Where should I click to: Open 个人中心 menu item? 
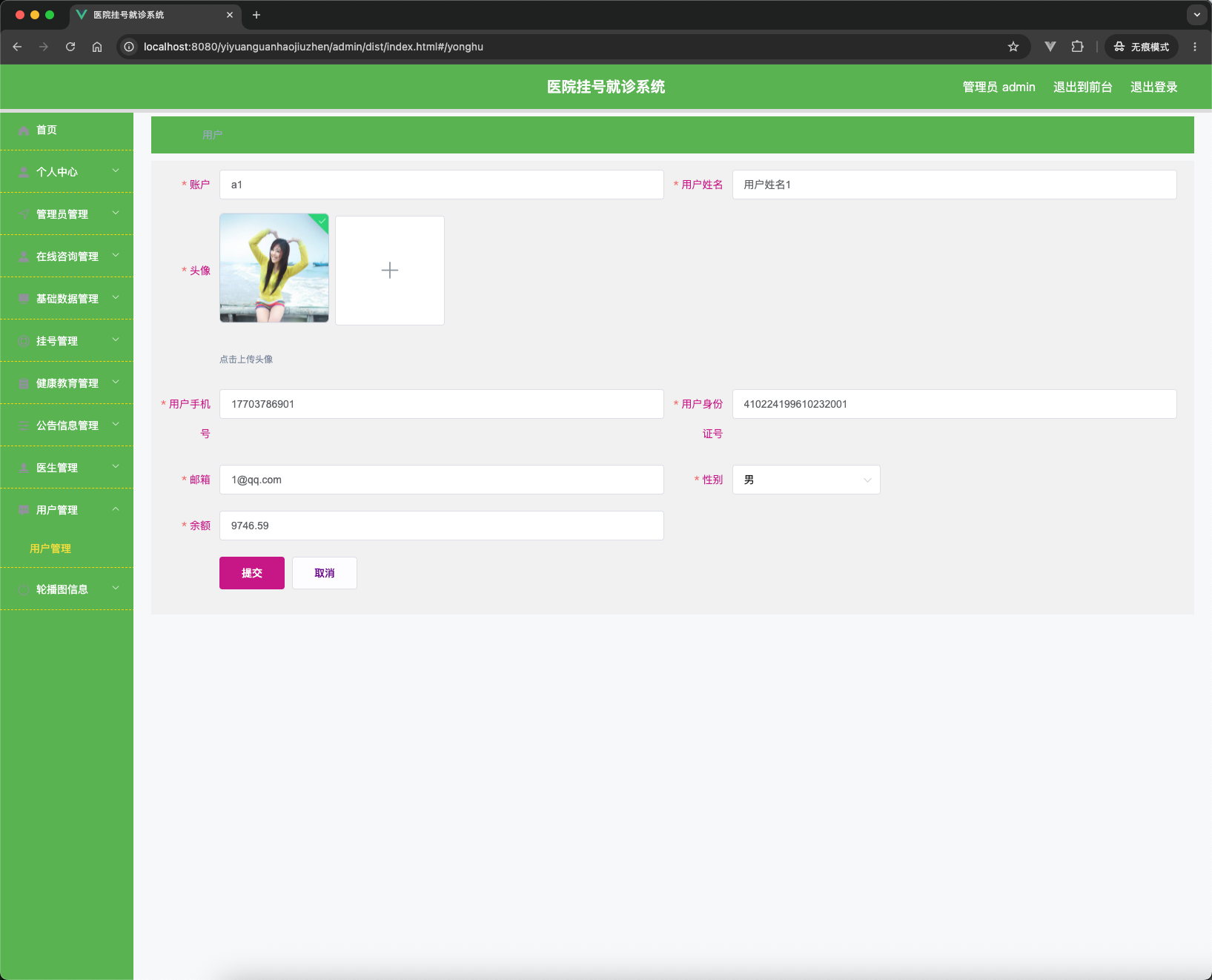pos(67,172)
